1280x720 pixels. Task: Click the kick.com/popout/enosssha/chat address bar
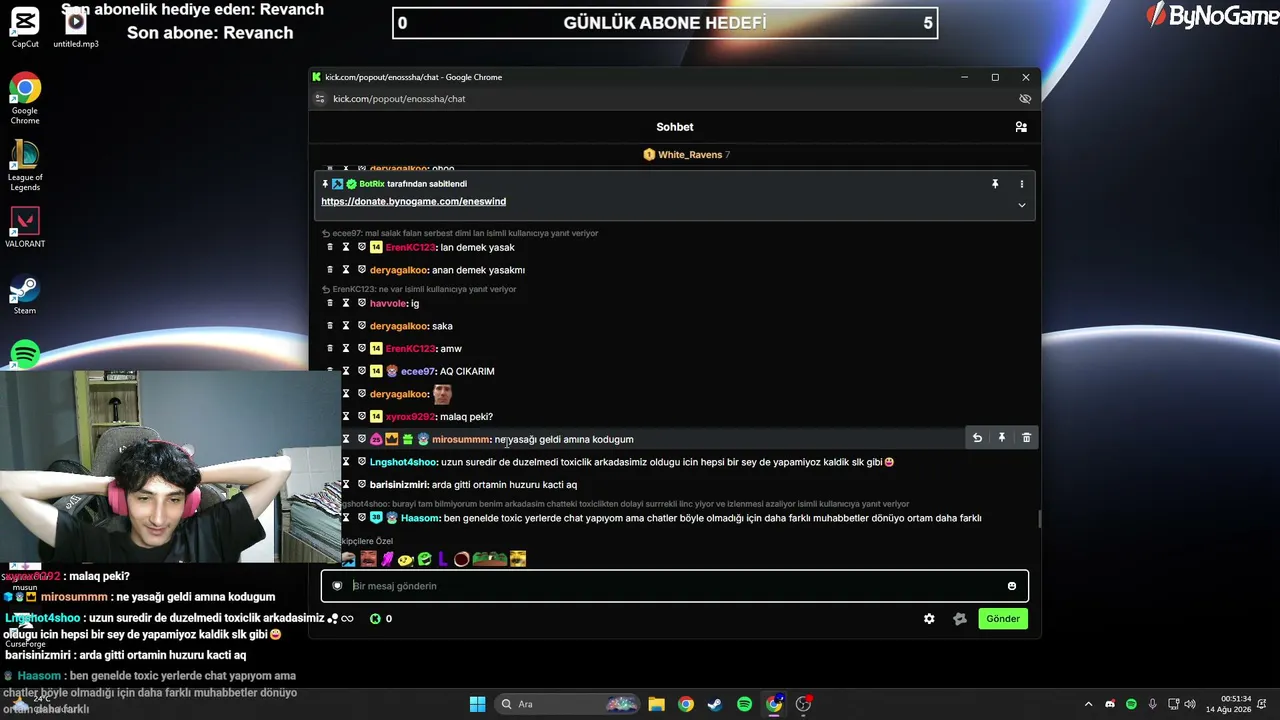tap(399, 99)
